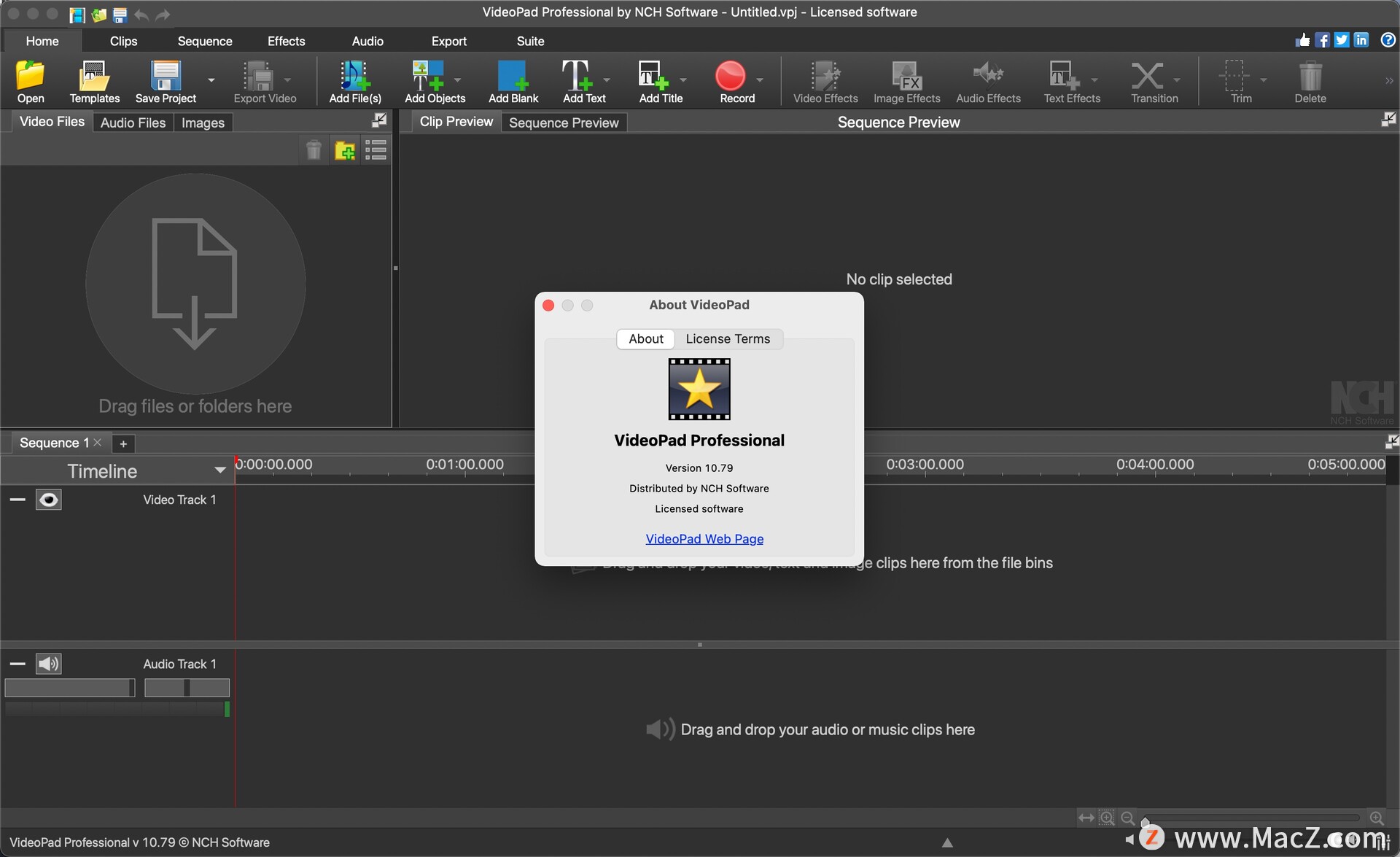This screenshot has width=1400, height=857.
Task: Open the Timeline mode dropdown
Action: pyautogui.click(x=219, y=470)
